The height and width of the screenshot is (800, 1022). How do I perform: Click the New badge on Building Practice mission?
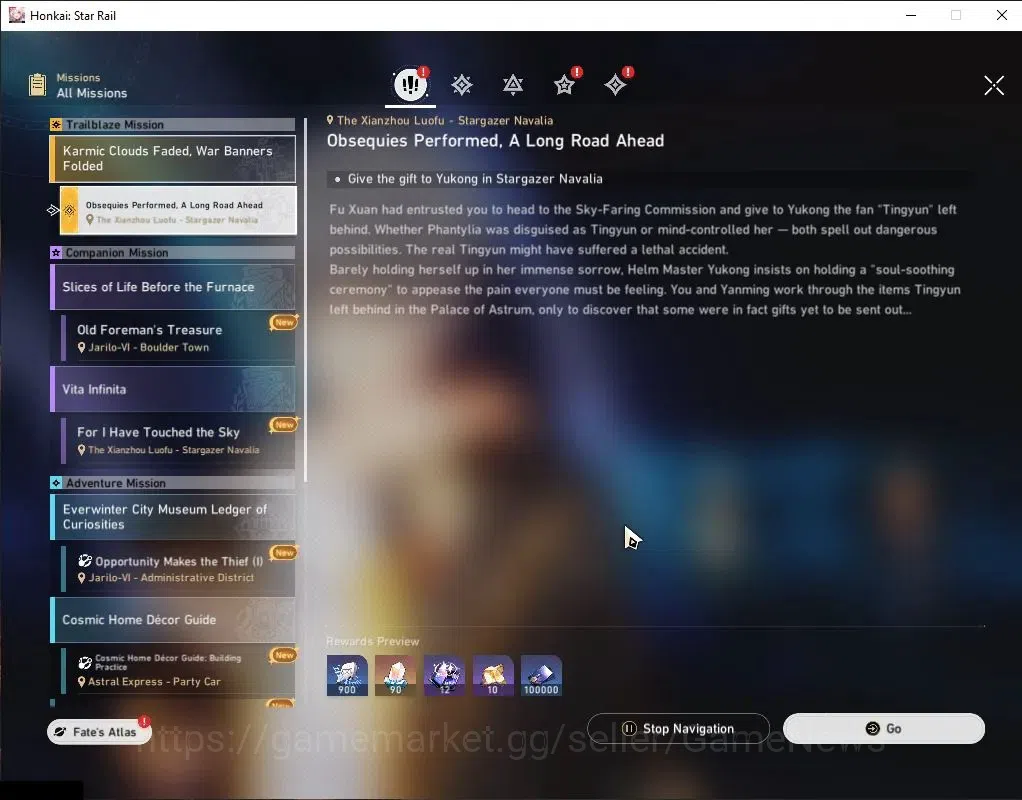click(284, 655)
